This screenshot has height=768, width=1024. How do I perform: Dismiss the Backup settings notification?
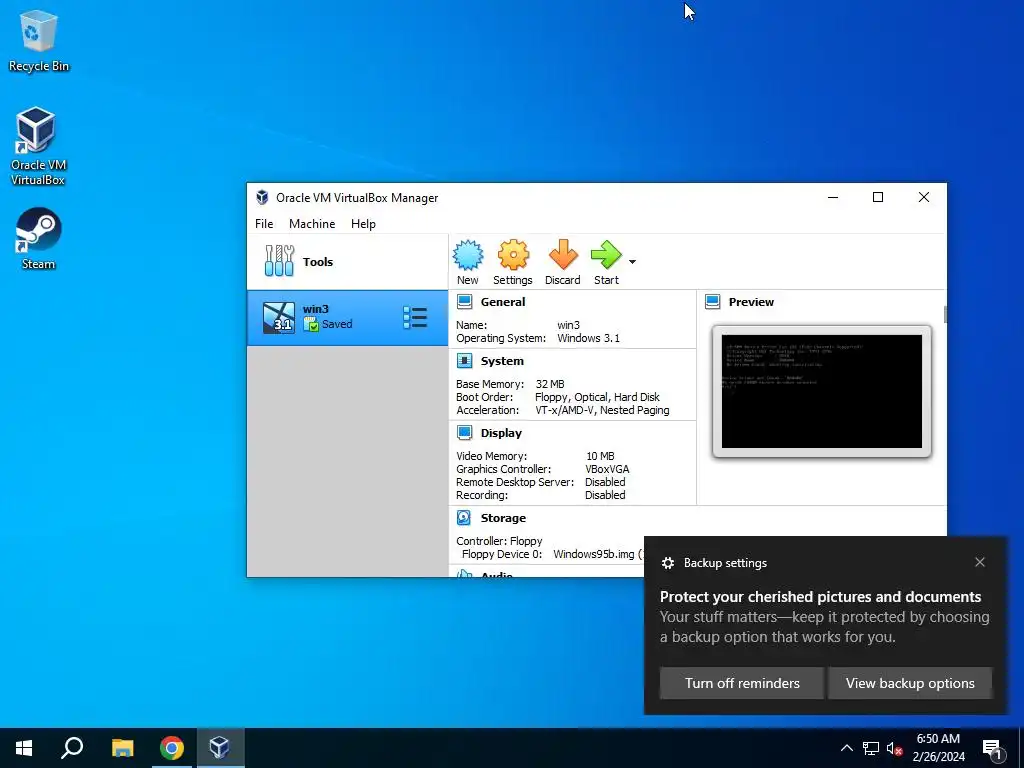[980, 562]
